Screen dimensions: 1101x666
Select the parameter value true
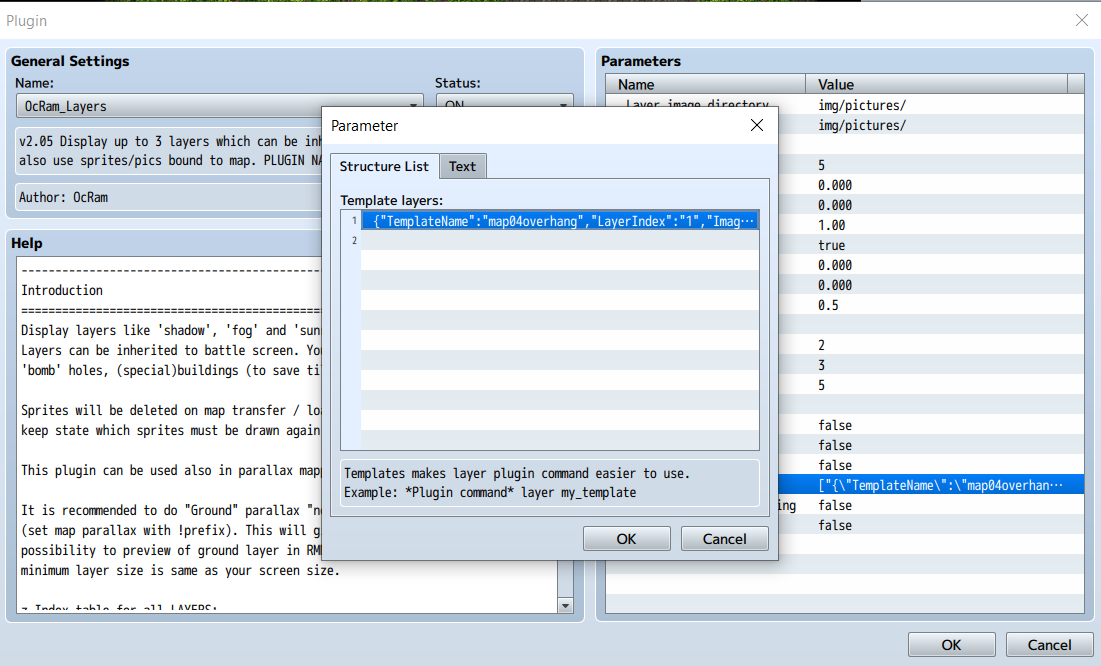pos(831,245)
